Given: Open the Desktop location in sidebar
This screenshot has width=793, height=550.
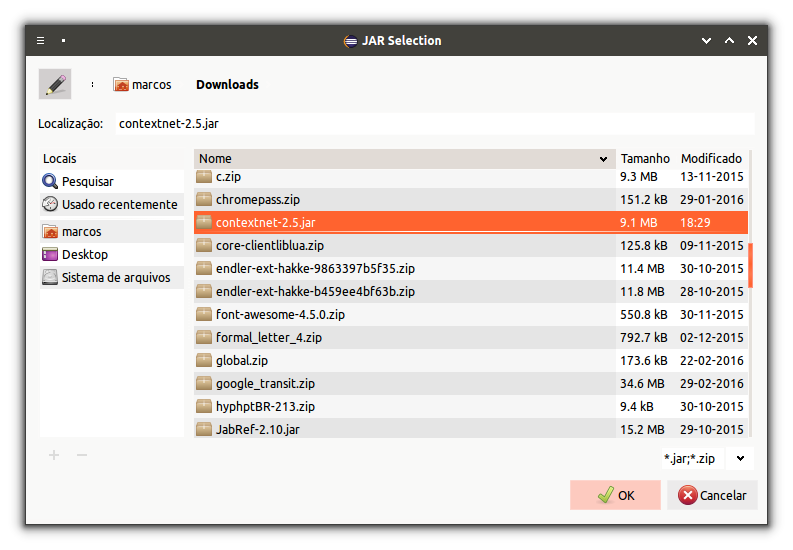Looking at the screenshot, I should tap(84, 254).
